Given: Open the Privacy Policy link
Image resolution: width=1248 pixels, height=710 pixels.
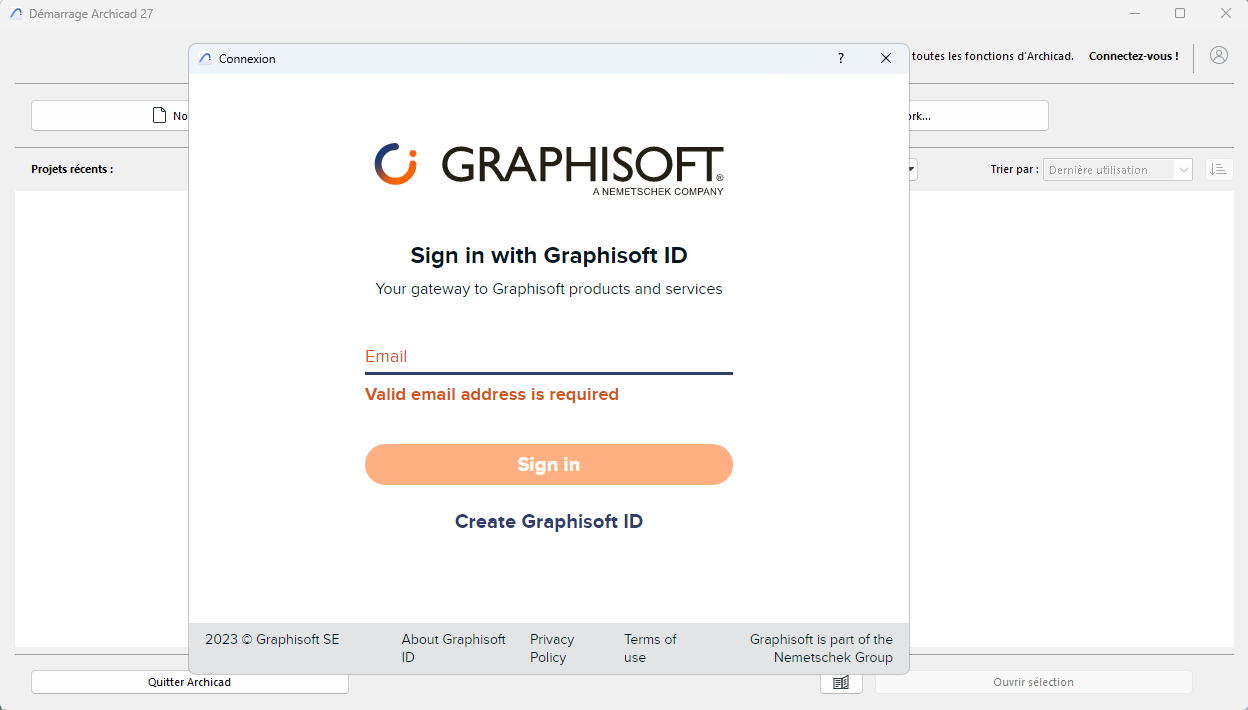Looking at the screenshot, I should point(552,648).
